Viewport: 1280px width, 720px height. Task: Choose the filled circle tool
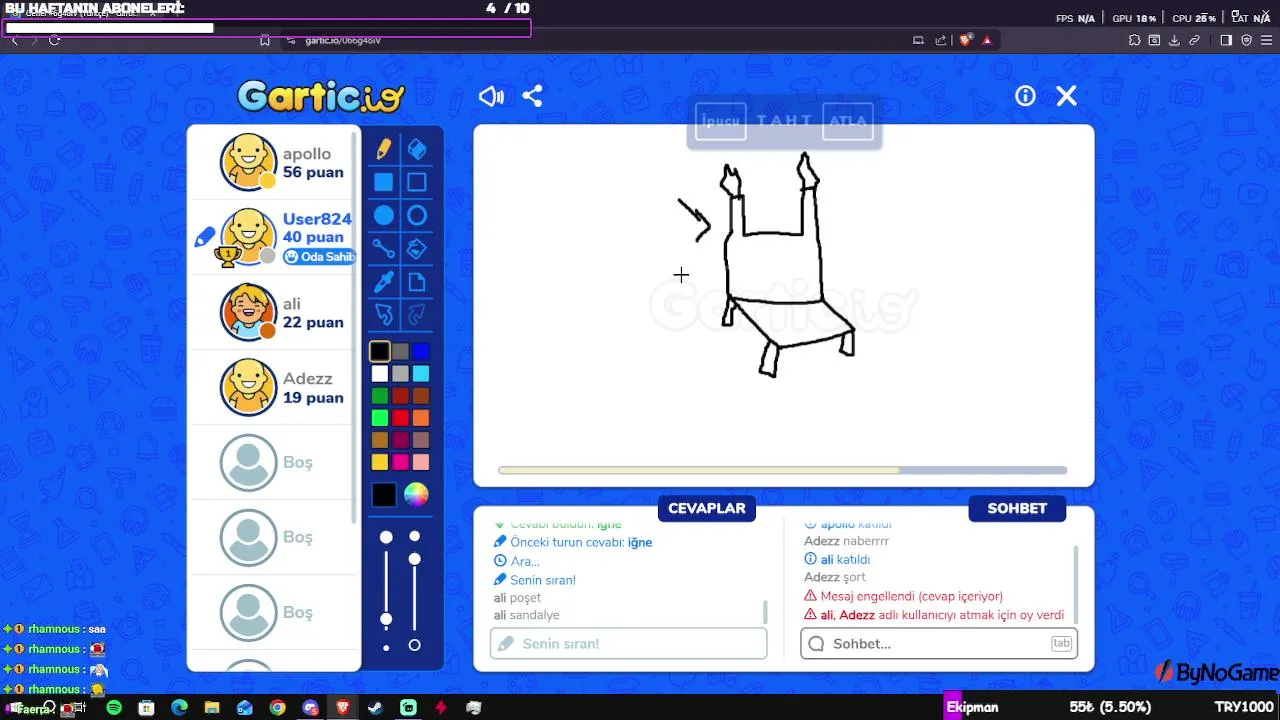pyautogui.click(x=384, y=215)
